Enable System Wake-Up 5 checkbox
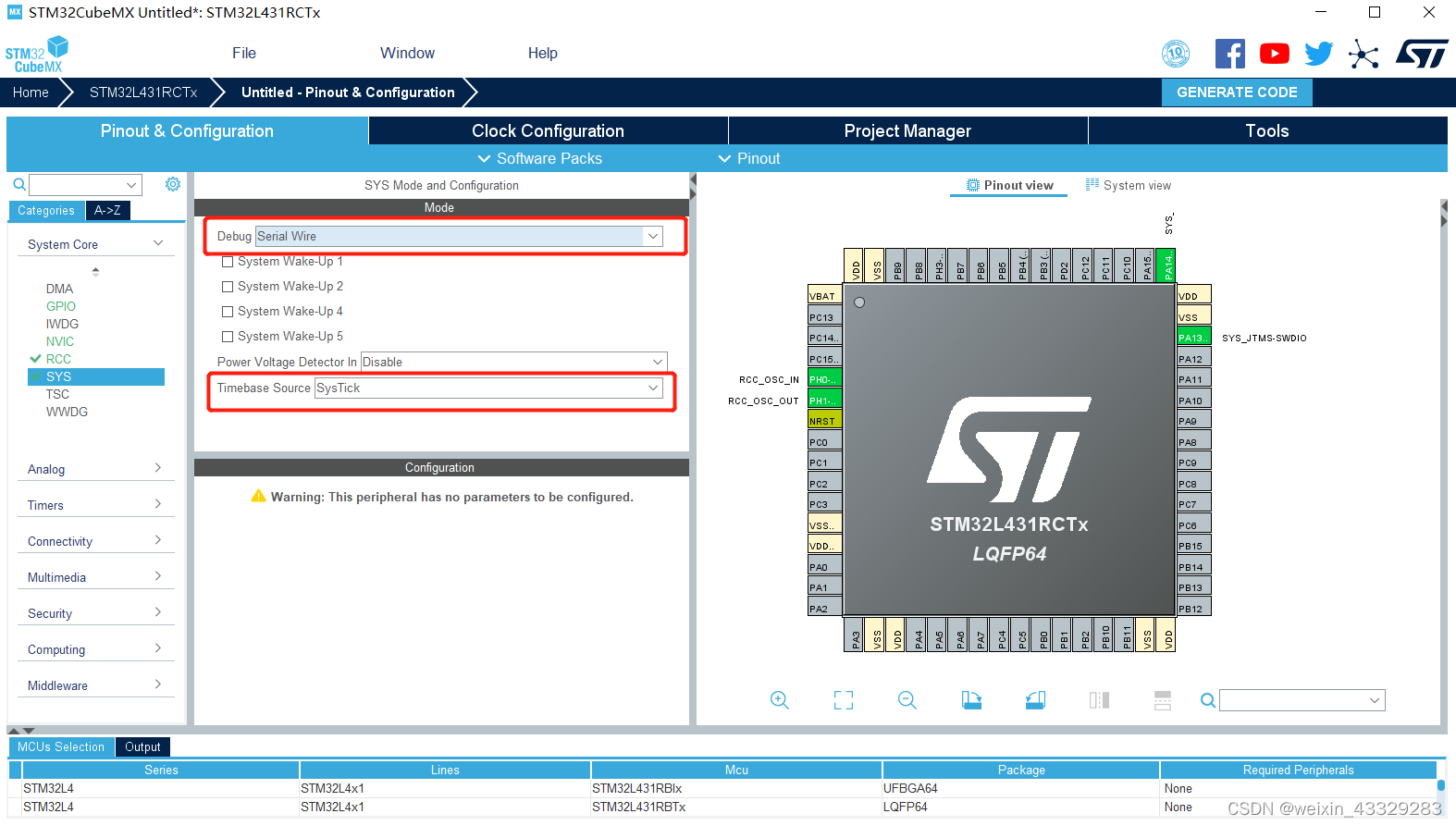 pyautogui.click(x=228, y=337)
